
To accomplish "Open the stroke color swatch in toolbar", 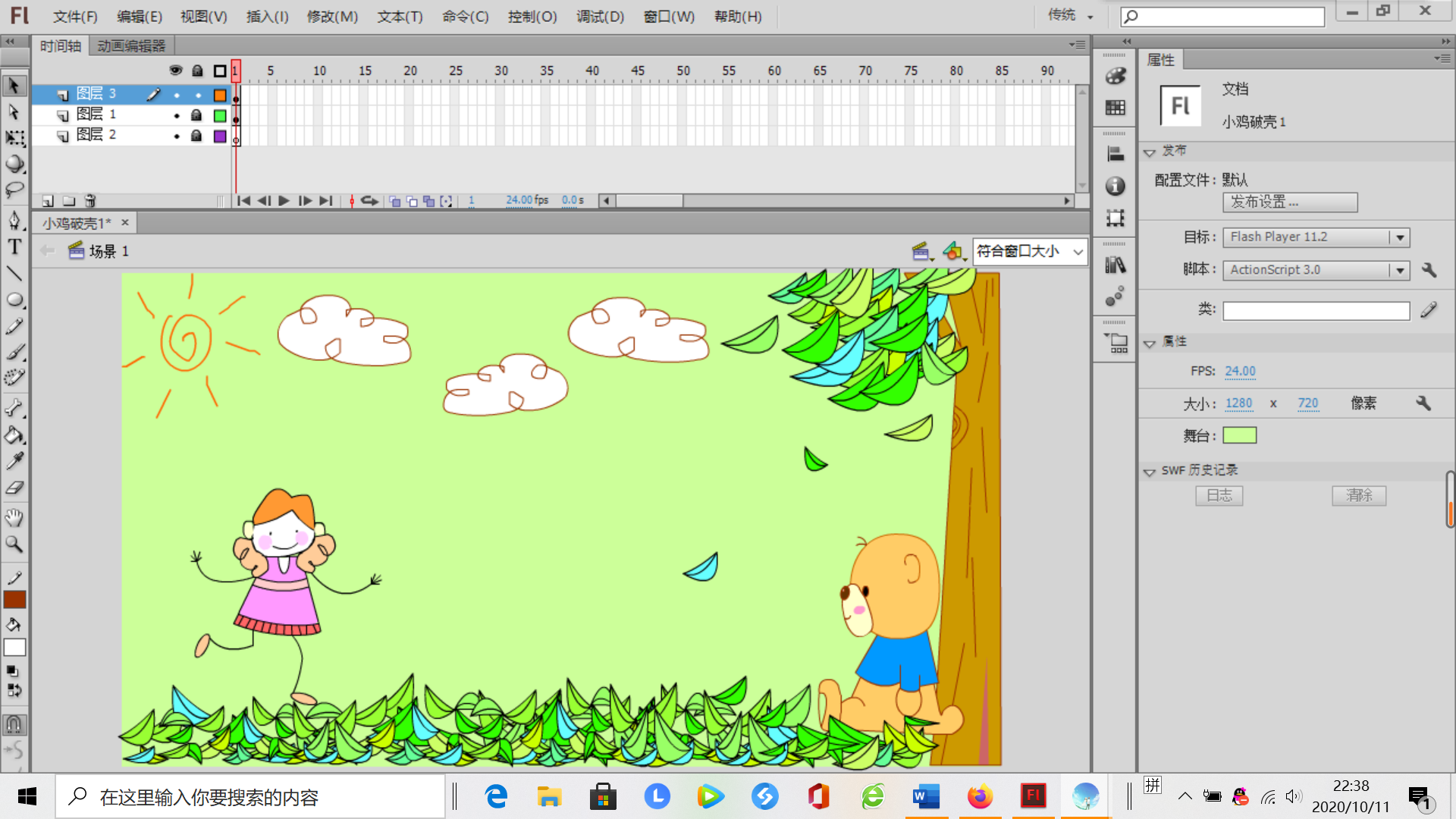I will 14,600.
